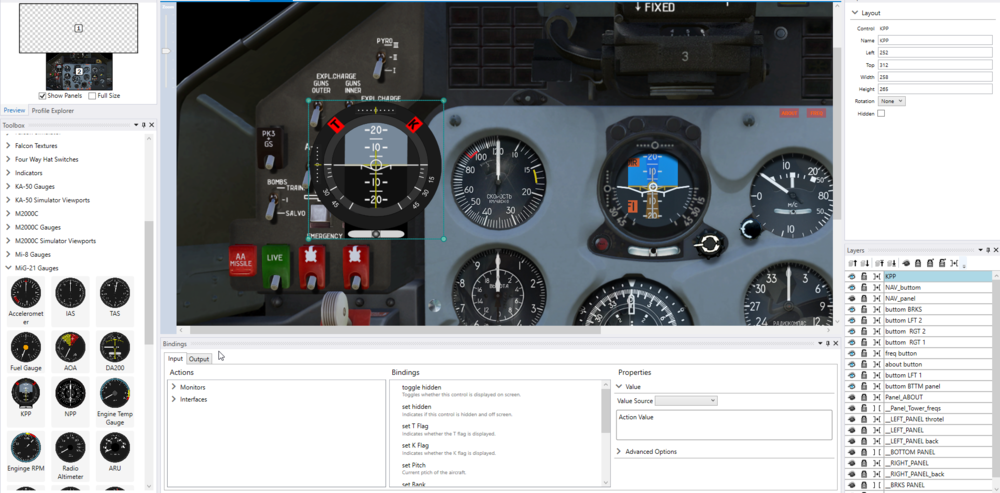Click the move layer down icon
1000x493 pixels.
pos(865,263)
